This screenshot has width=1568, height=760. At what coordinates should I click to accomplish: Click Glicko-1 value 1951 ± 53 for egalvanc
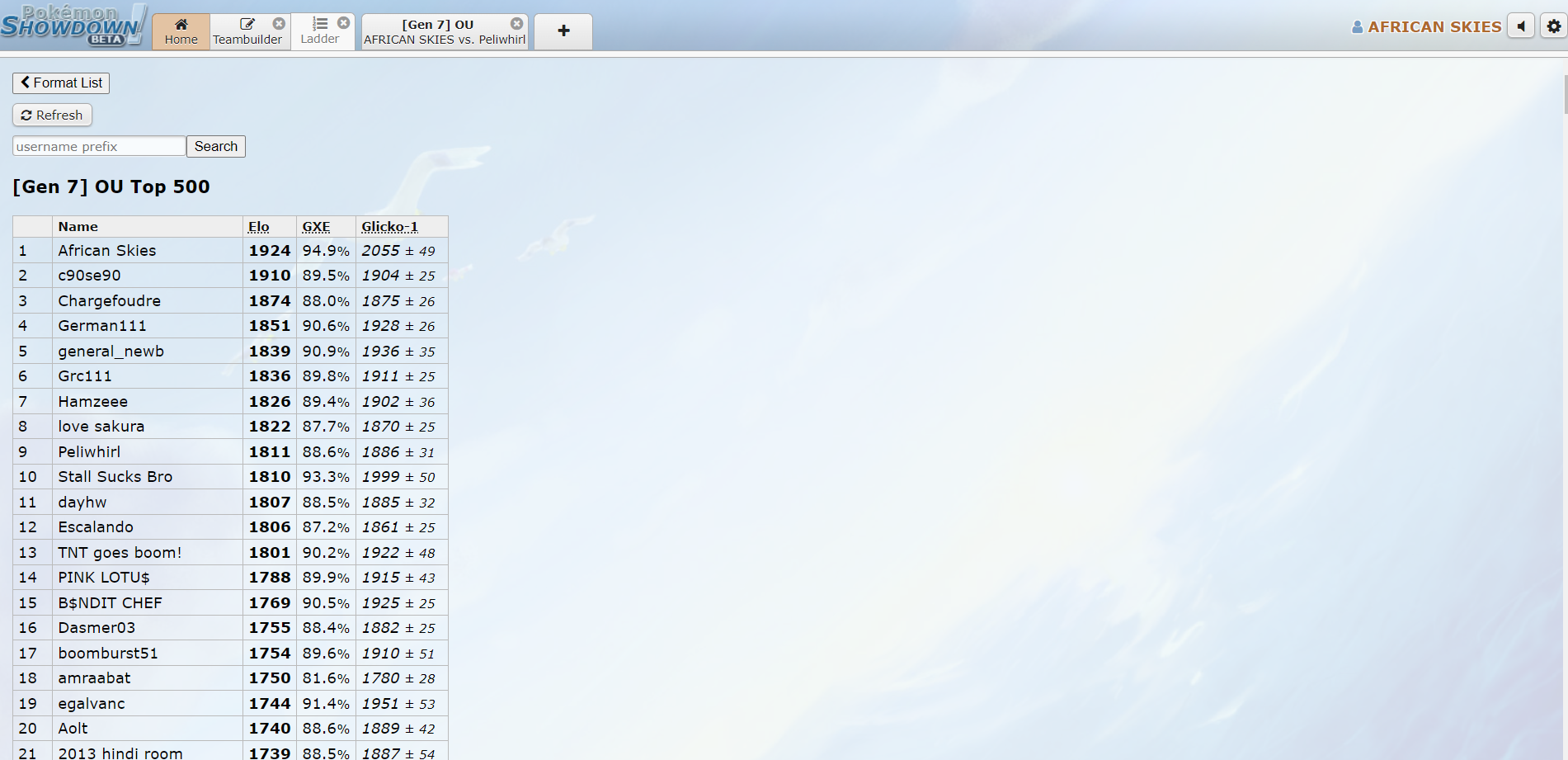click(398, 704)
